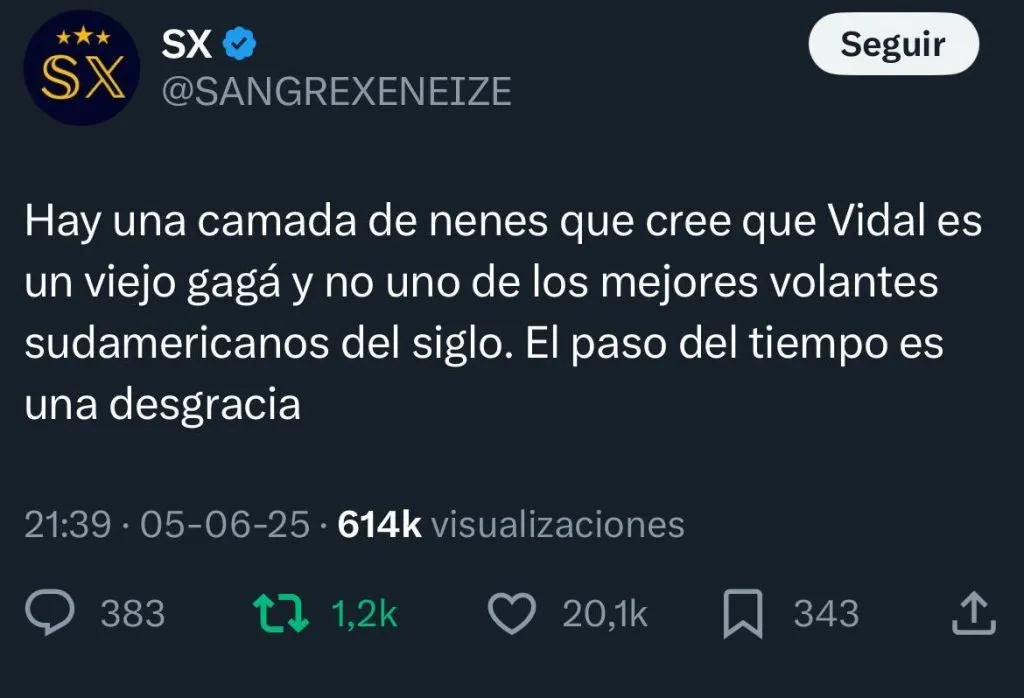Screen dimensions: 1024x698
Task: Click the visualizaciones label
Action: [x=558, y=524]
